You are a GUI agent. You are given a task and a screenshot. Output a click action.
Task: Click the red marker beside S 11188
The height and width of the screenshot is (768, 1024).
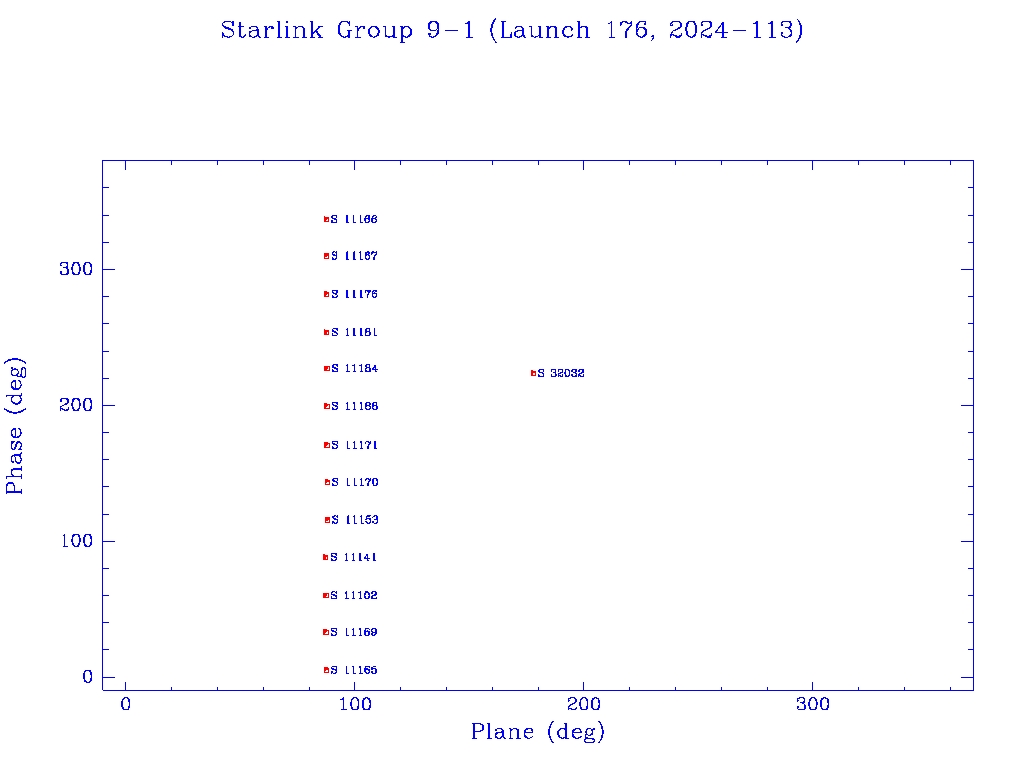point(327,406)
